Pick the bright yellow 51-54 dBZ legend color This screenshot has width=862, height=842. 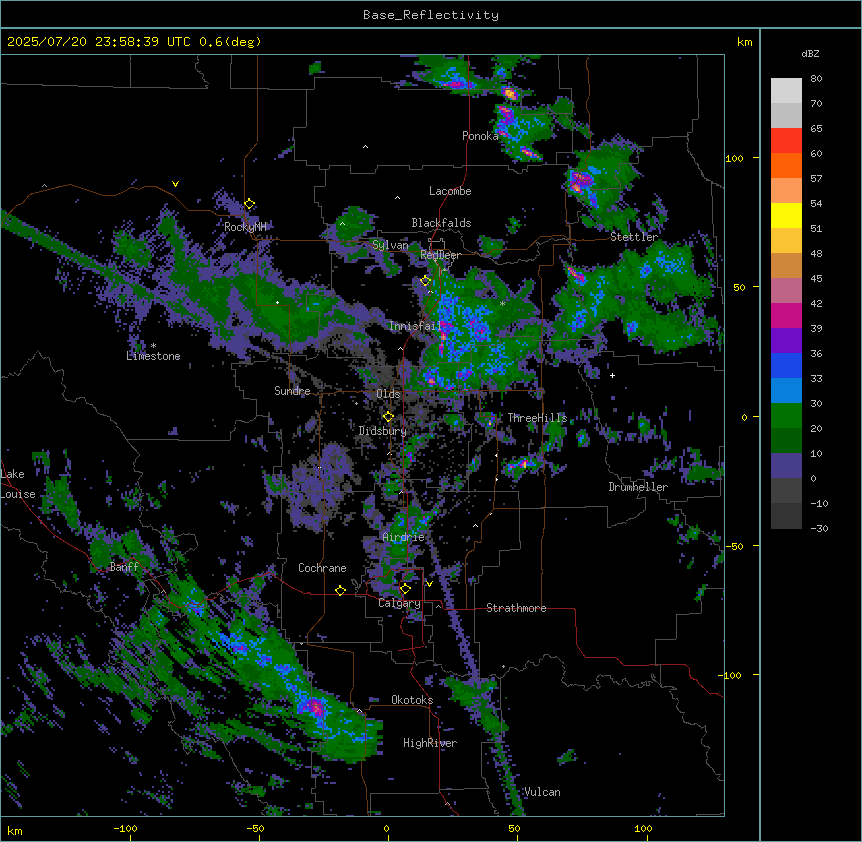coord(786,215)
